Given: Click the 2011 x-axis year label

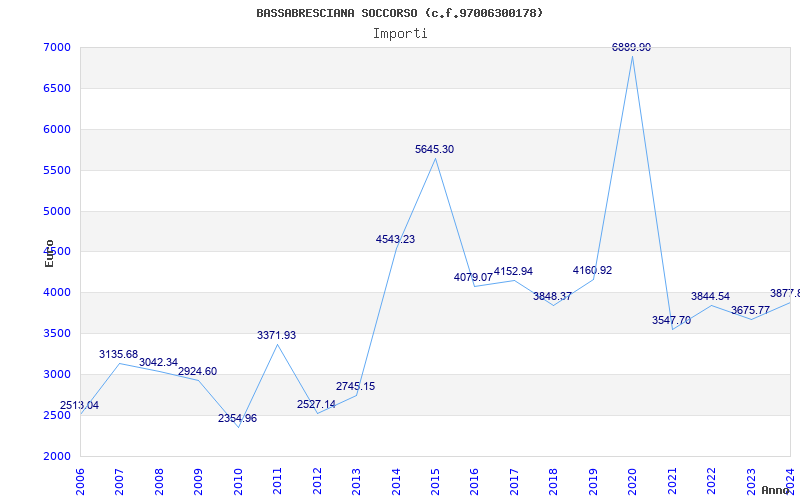Looking at the screenshot, I should pyautogui.click(x=278, y=482).
